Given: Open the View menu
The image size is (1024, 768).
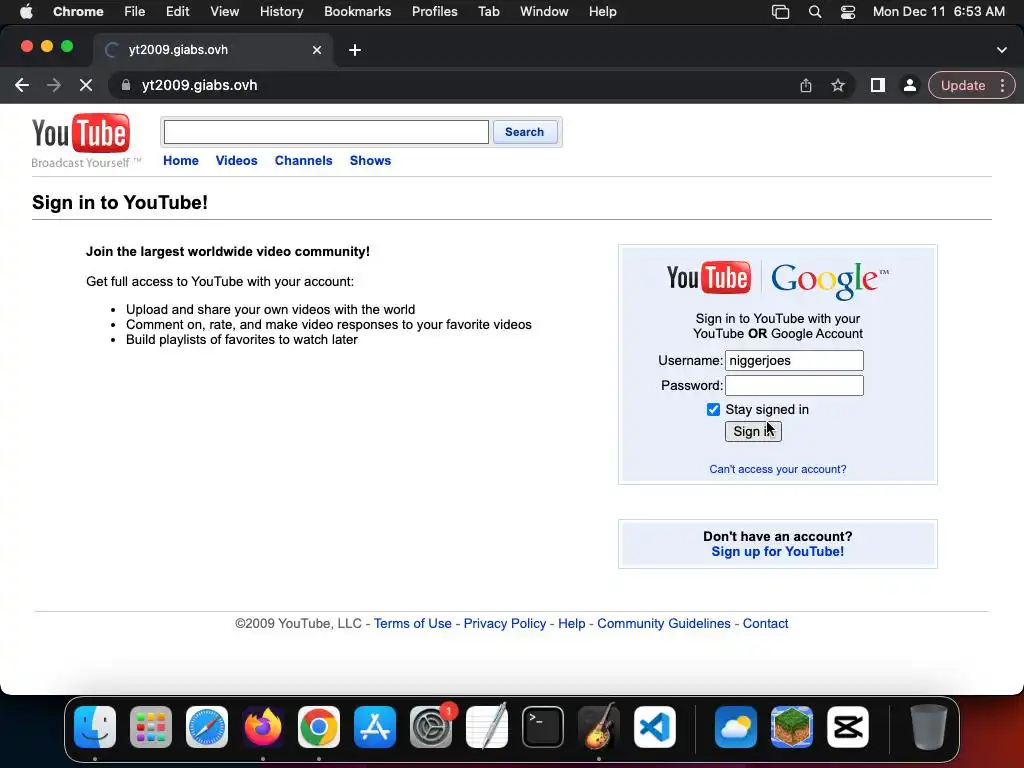Looking at the screenshot, I should (225, 12).
